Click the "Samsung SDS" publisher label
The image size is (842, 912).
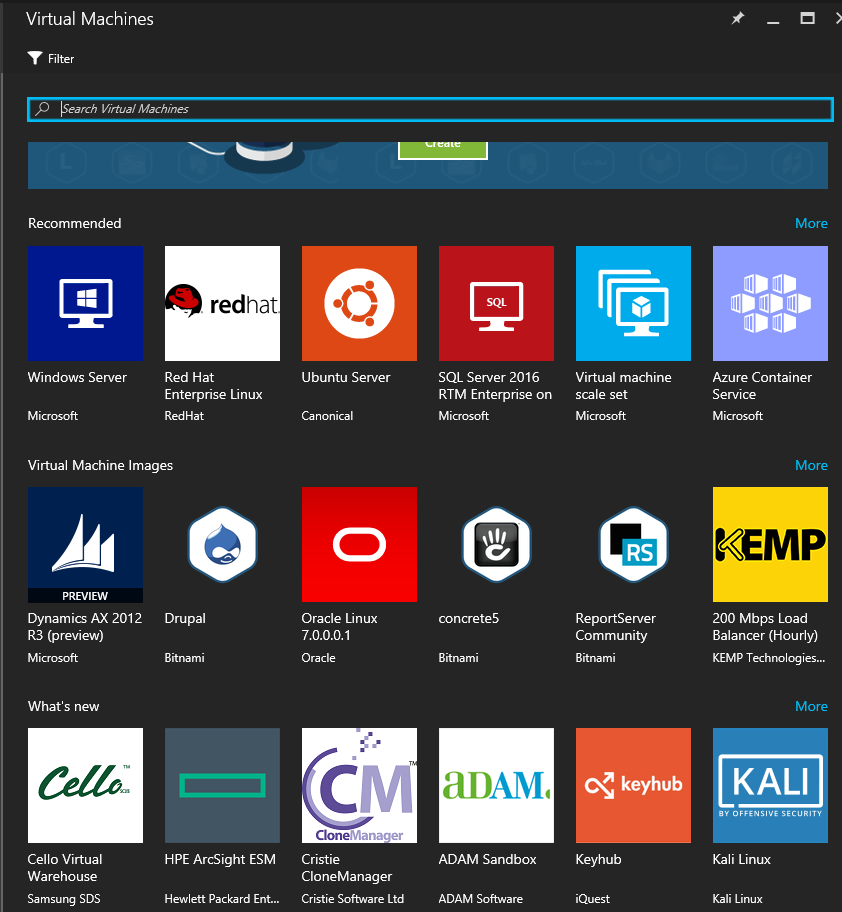(64, 899)
